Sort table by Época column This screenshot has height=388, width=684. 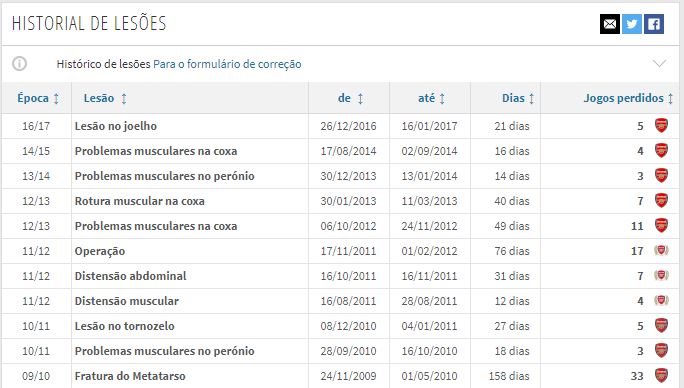pyautogui.click(x=38, y=98)
